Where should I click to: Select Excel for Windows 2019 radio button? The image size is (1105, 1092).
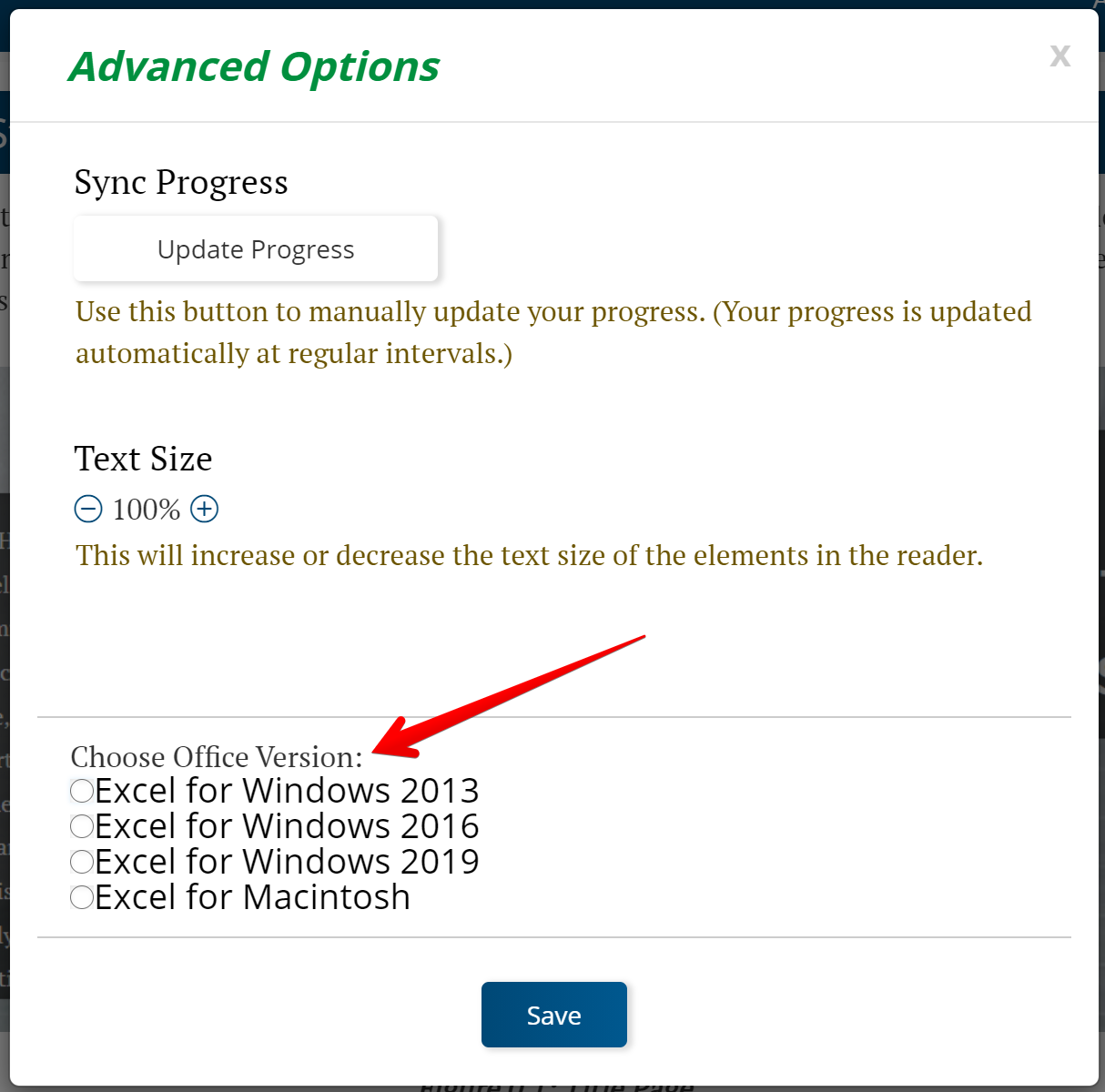(x=82, y=861)
